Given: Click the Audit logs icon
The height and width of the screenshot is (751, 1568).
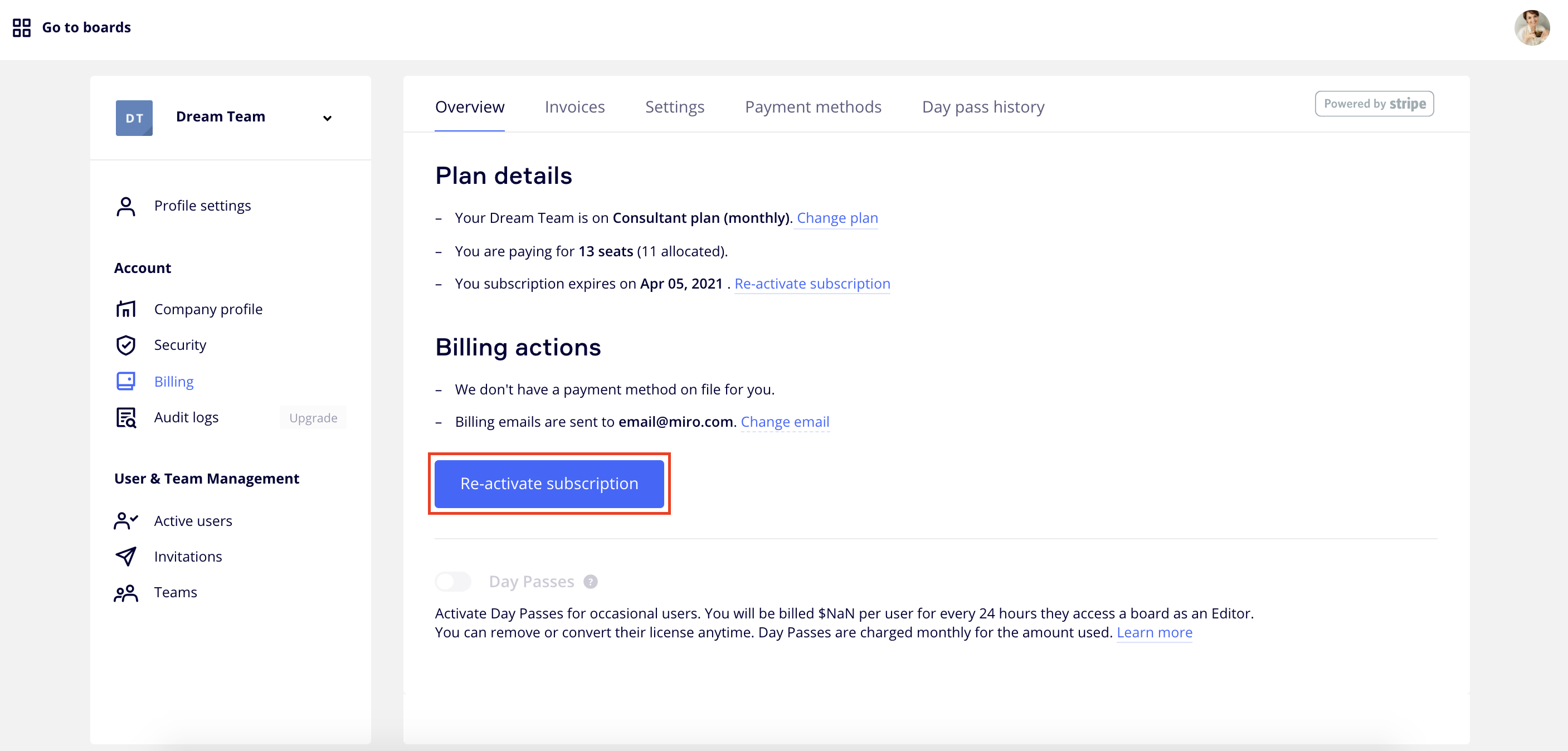Looking at the screenshot, I should click(x=125, y=417).
